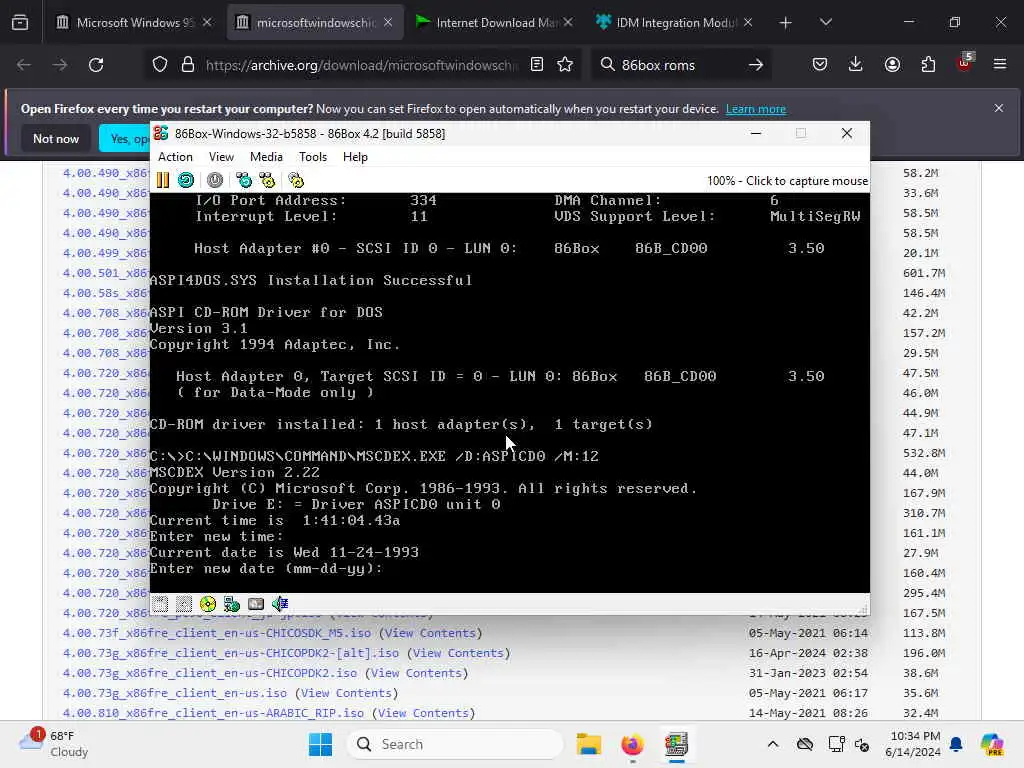Close the microsoftwindowschic tab
The height and width of the screenshot is (768, 1024).
coord(388,23)
